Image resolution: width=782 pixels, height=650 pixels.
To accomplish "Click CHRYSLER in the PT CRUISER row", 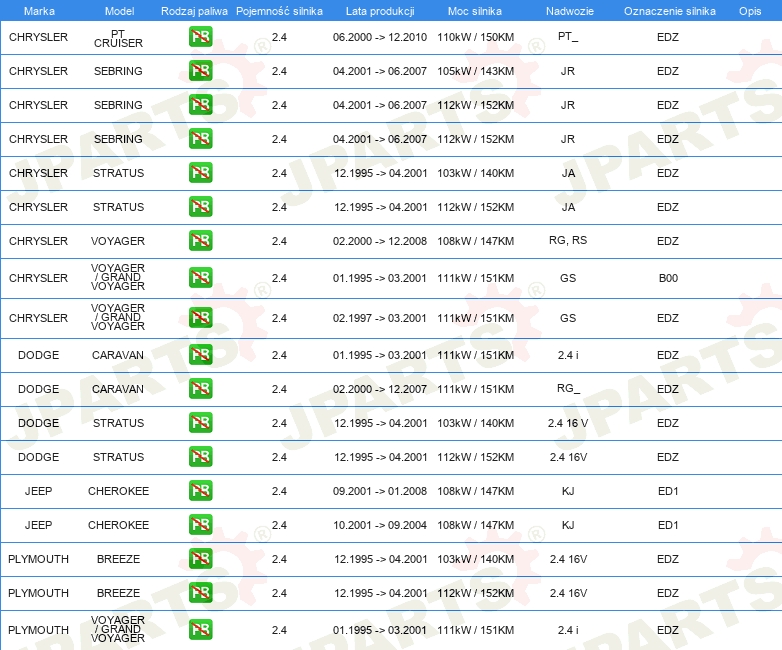I will click(x=38, y=37).
